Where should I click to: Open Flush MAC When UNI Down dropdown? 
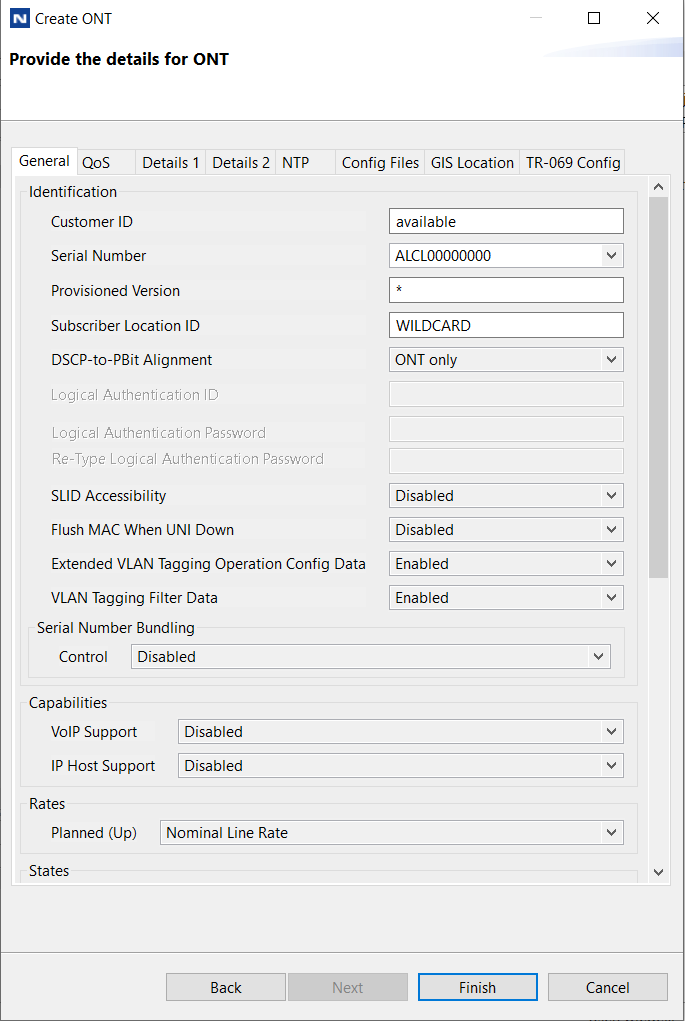[x=506, y=529]
